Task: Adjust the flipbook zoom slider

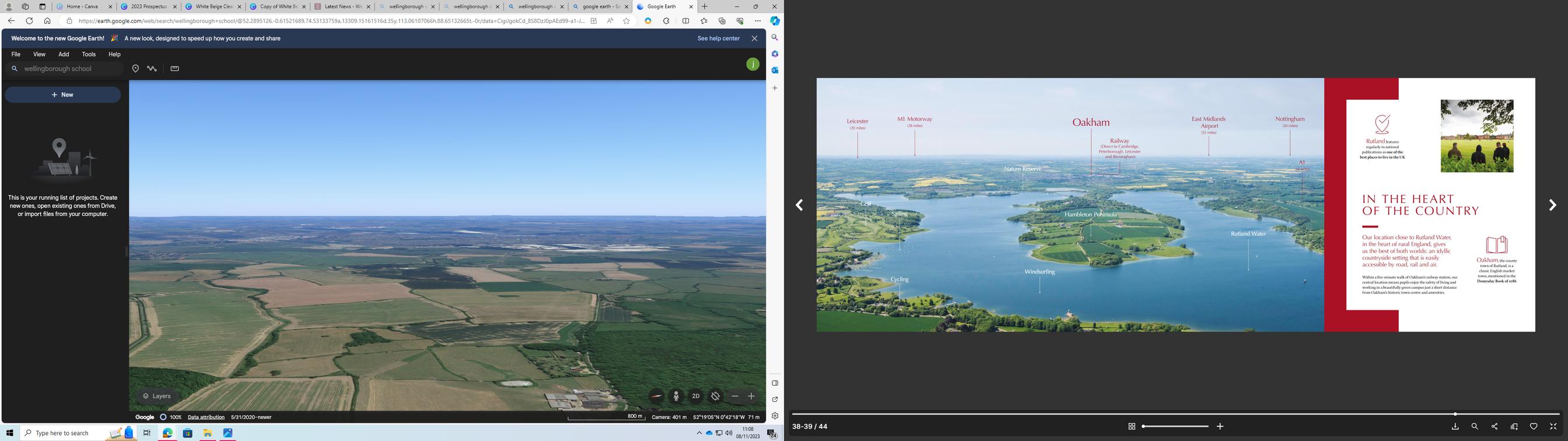Action: (x=1175, y=426)
